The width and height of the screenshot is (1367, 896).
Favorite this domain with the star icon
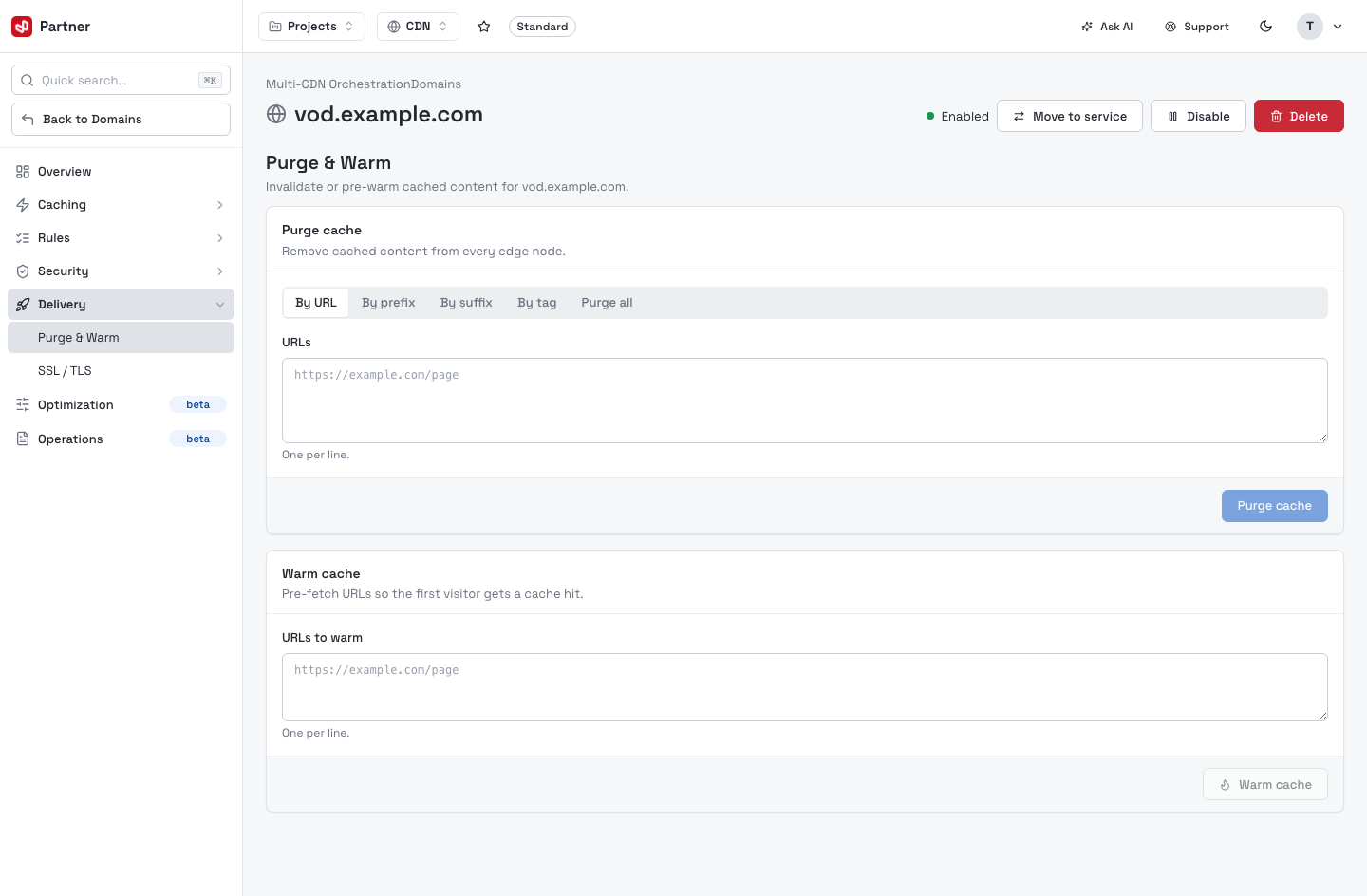(x=484, y=27)
